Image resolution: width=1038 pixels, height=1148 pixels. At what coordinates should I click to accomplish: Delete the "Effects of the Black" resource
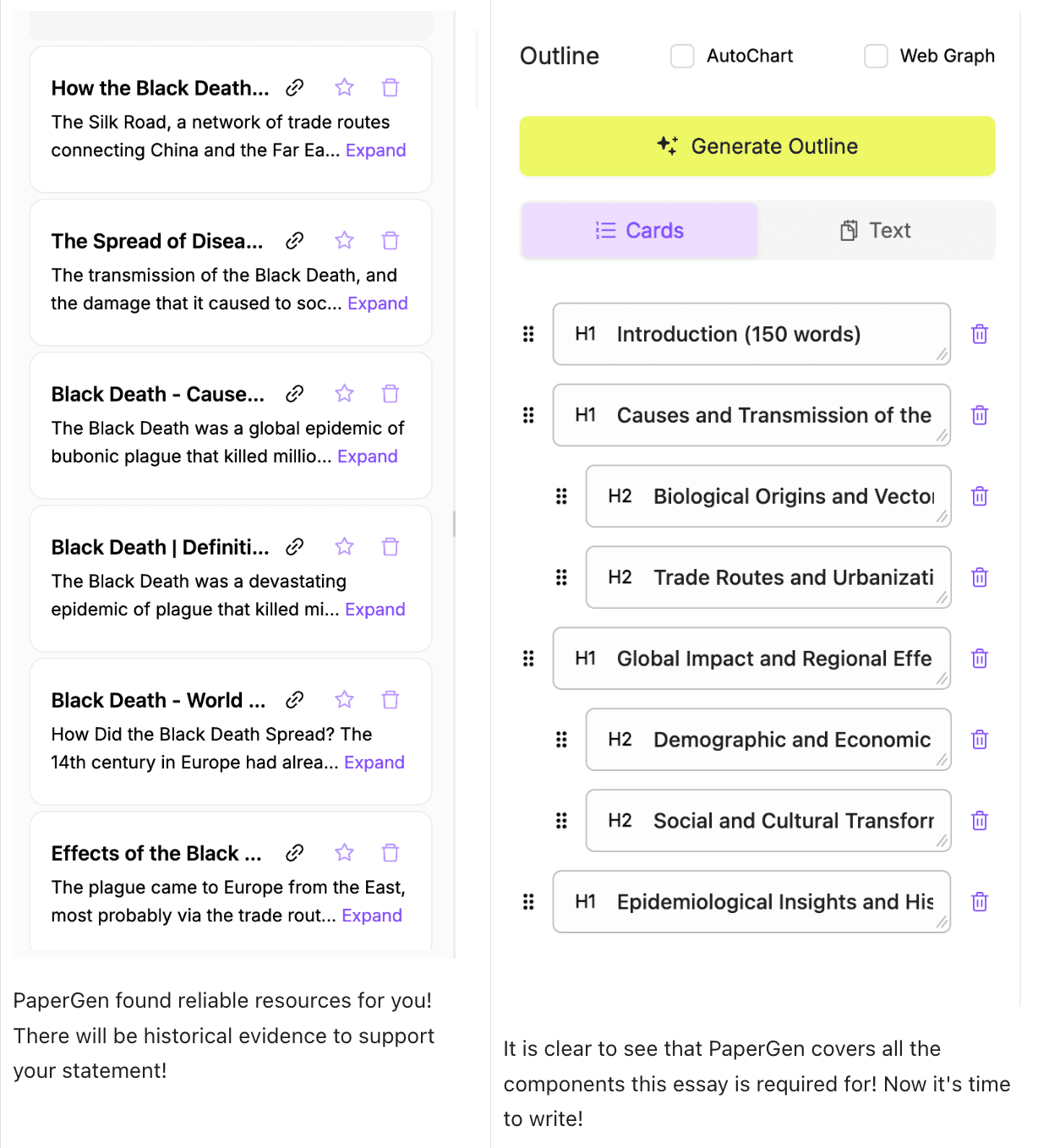pos(390,853)
